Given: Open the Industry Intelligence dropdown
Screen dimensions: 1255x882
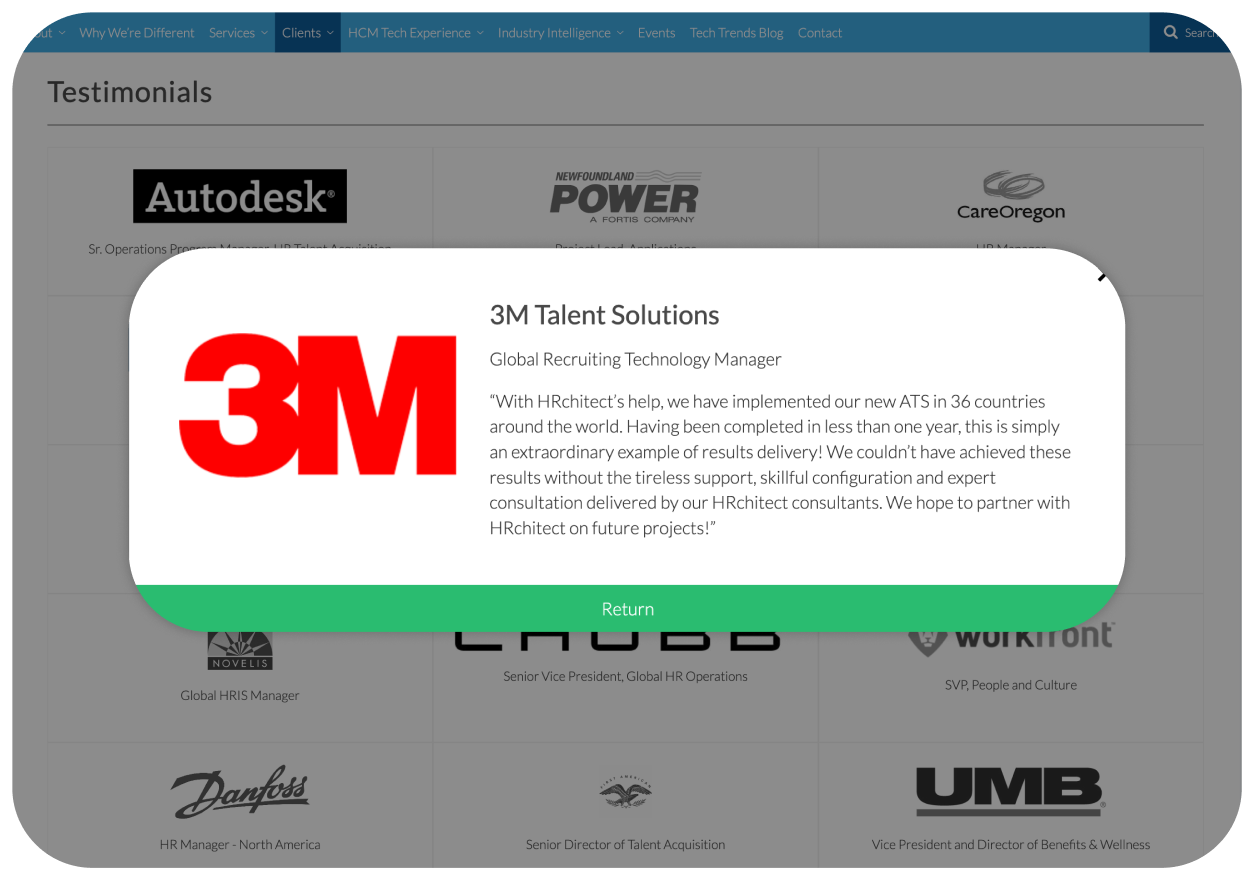Looking at the screenshot, I should click(x=554, y=32).
